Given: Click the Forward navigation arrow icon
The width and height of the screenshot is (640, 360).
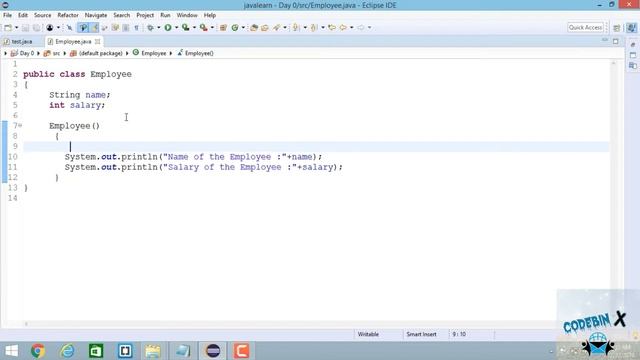Looking at the screenshot, I should [x=361, y=28].
